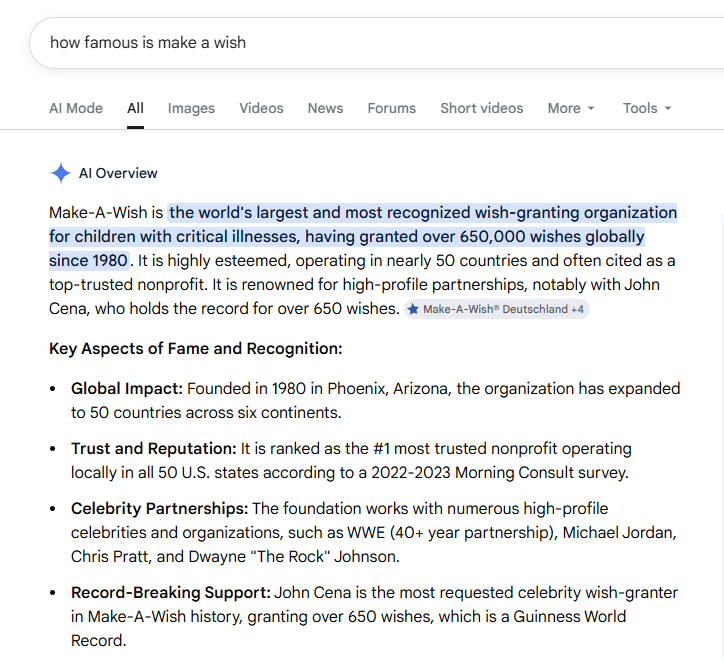Open the Forums tab
This screenshot has height=666, width=724.
click(392, 108)
